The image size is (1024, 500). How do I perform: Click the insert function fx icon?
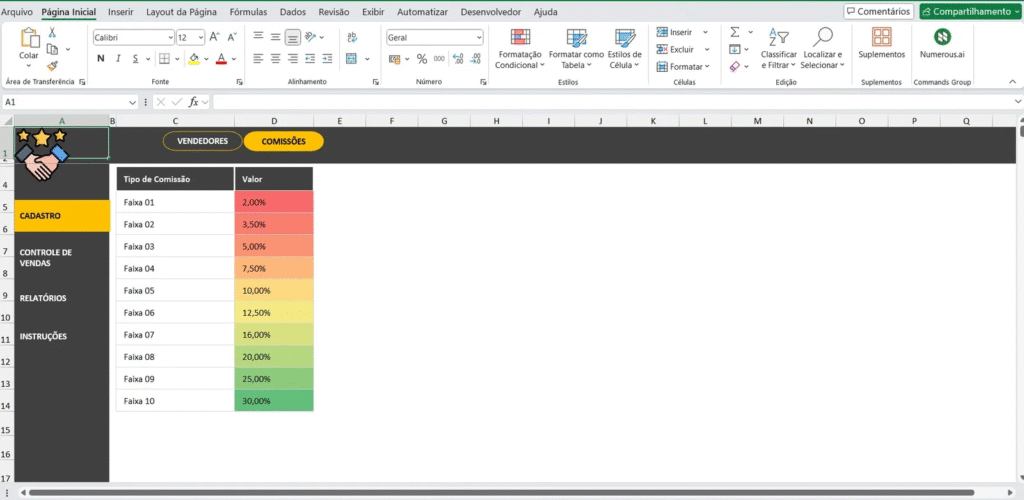pos(198,102)
